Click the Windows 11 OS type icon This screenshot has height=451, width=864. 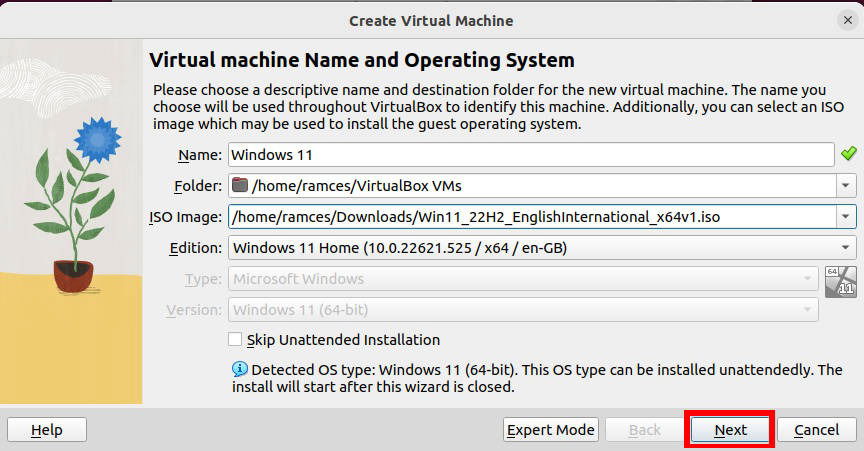pos(841,281)
